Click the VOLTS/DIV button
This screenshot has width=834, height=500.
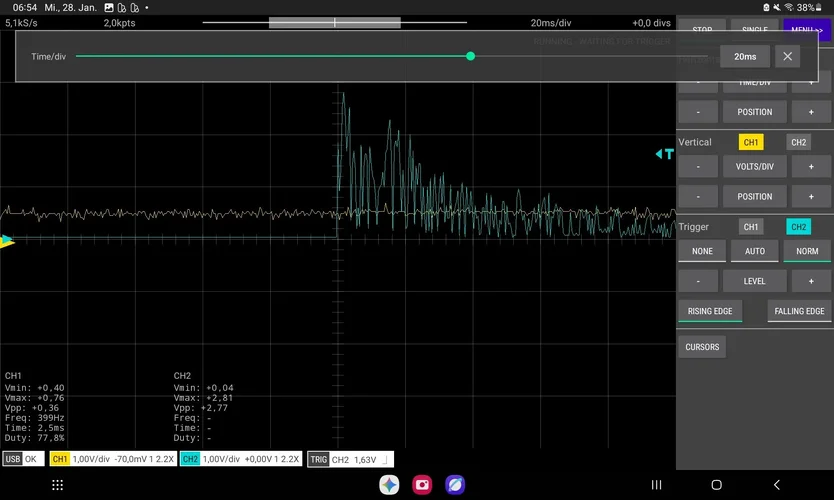click(x=754, y=166)
